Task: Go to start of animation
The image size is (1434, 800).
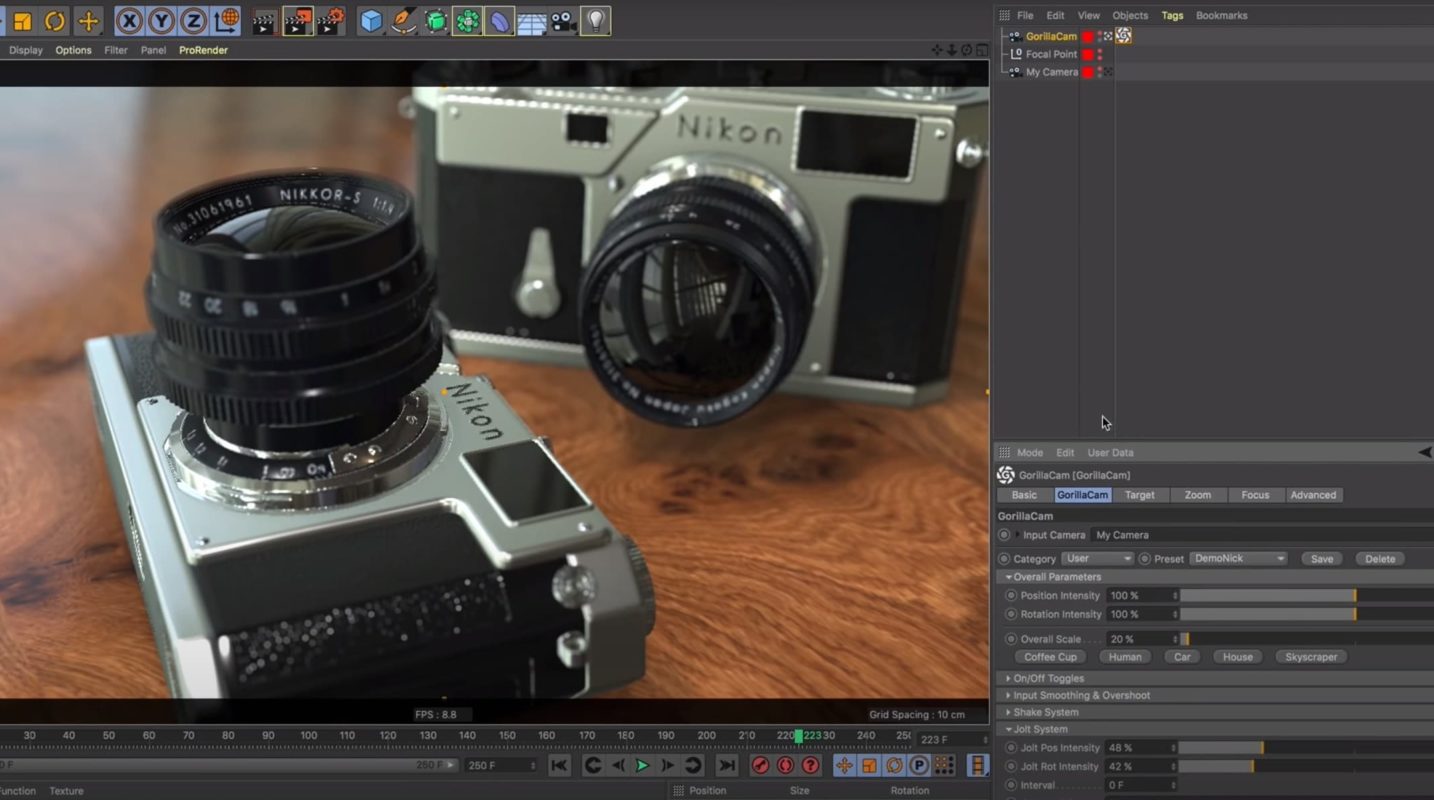Action: [x=559, y=766]
